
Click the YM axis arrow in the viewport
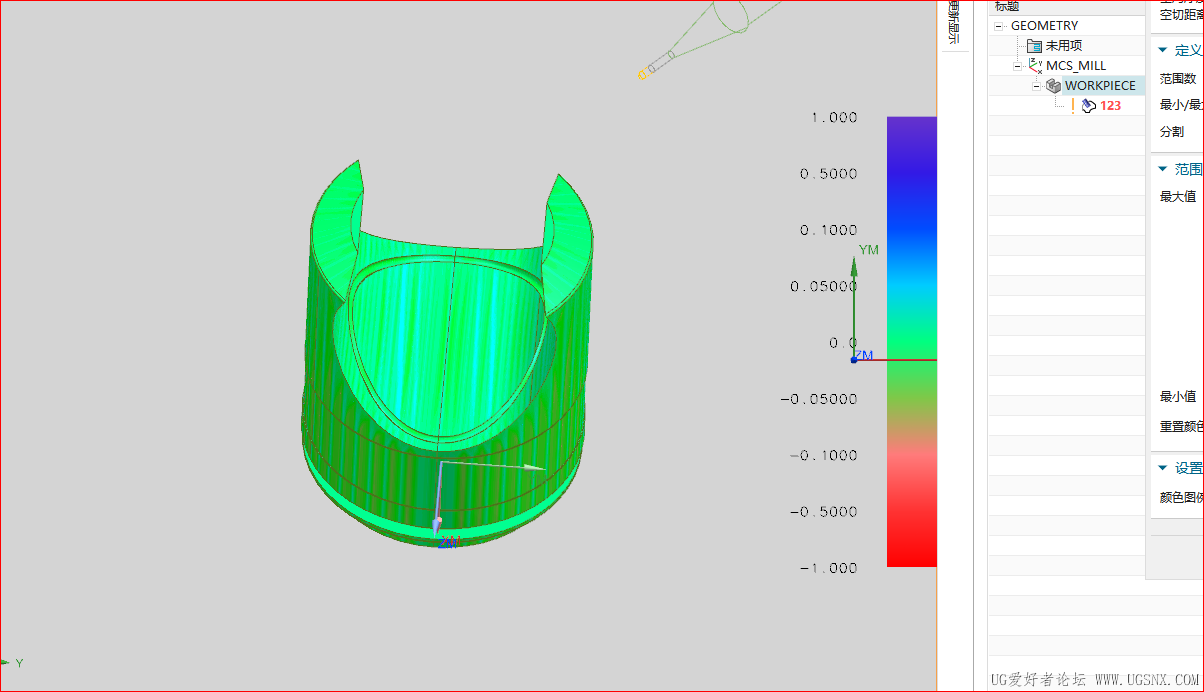854,272
